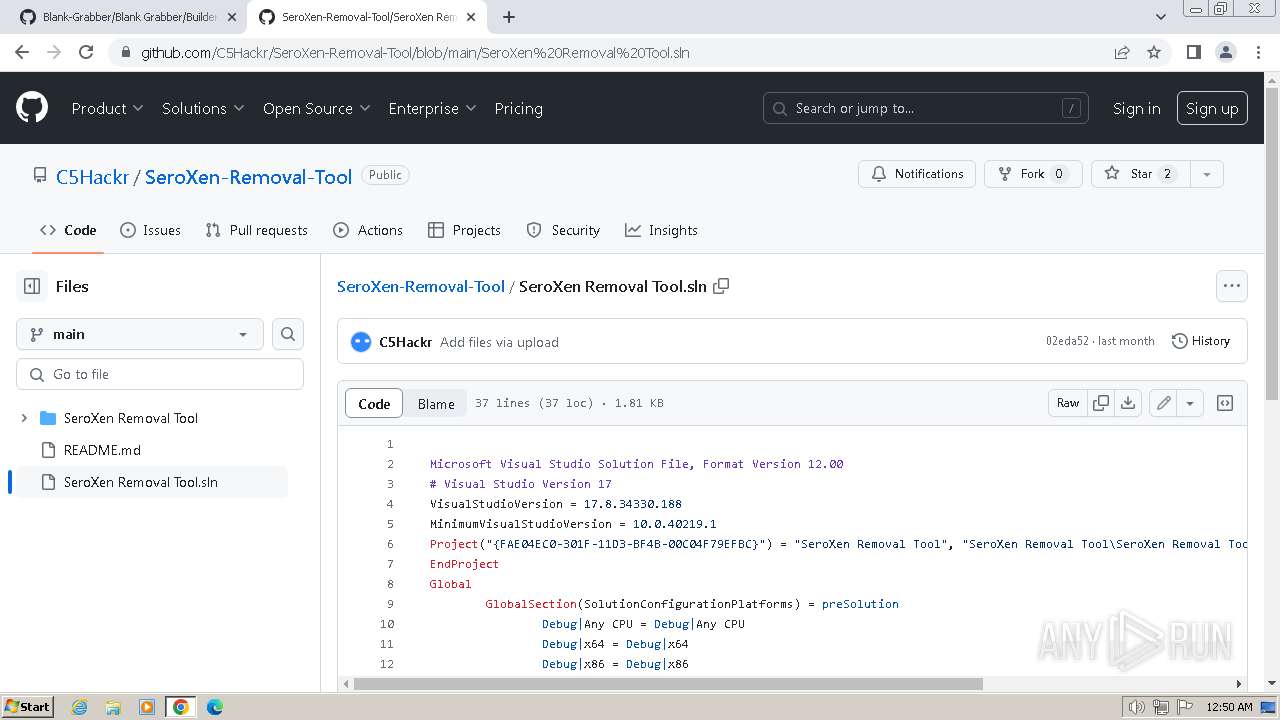Select SeroXen Removal Tool.sln tree item
1280x720 pixels.
point(152,482)
